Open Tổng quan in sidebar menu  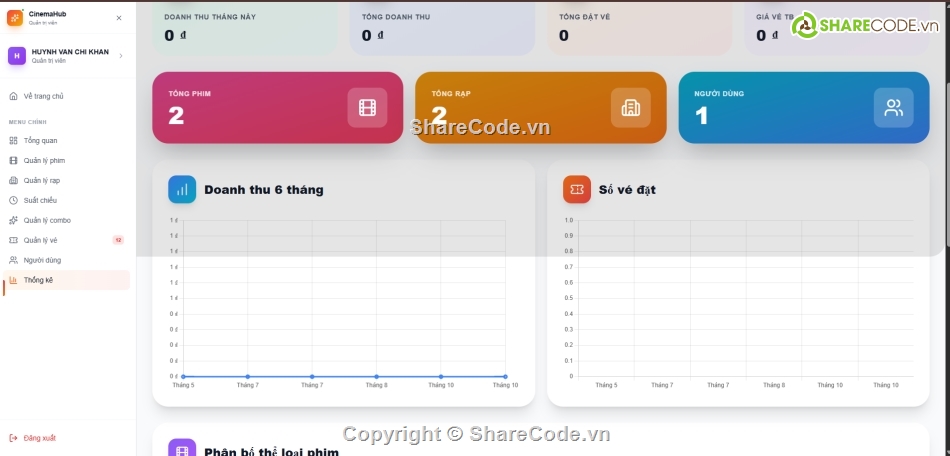pos(40,140)
